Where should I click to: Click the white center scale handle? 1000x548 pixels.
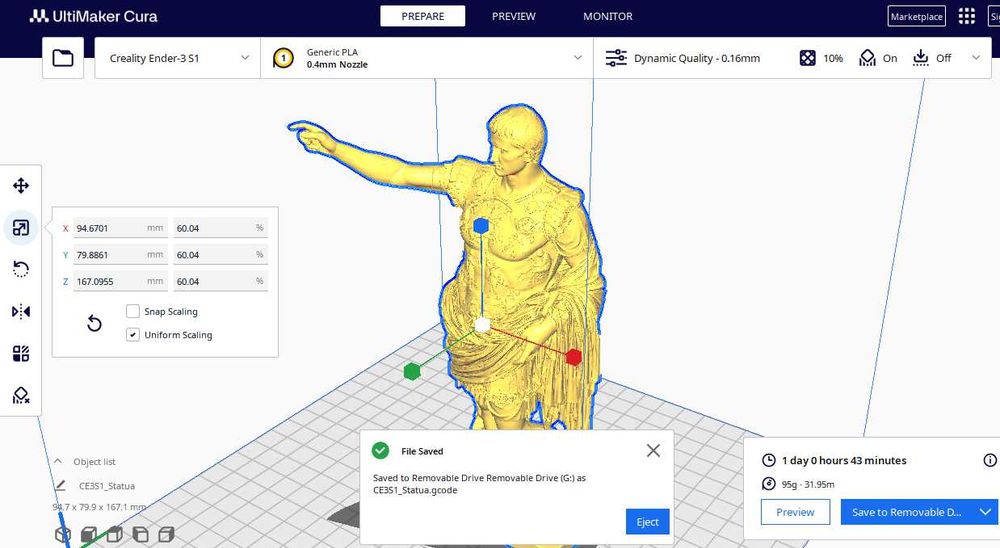tap(483, 325)
